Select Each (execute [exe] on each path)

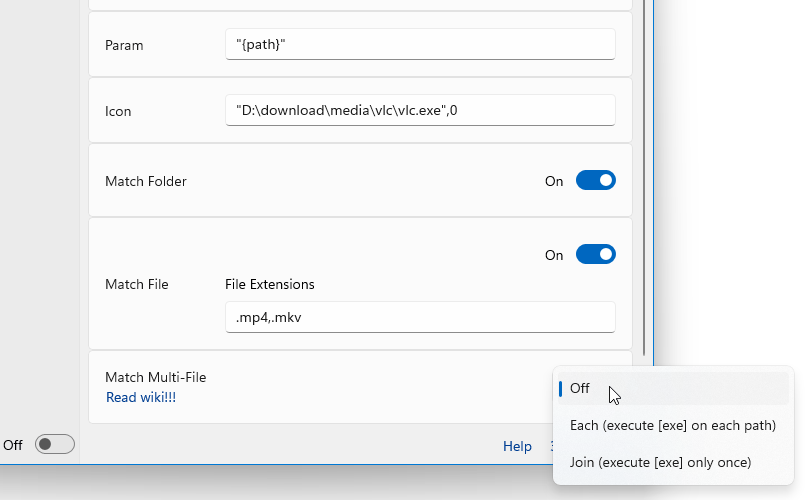point(673,425)
